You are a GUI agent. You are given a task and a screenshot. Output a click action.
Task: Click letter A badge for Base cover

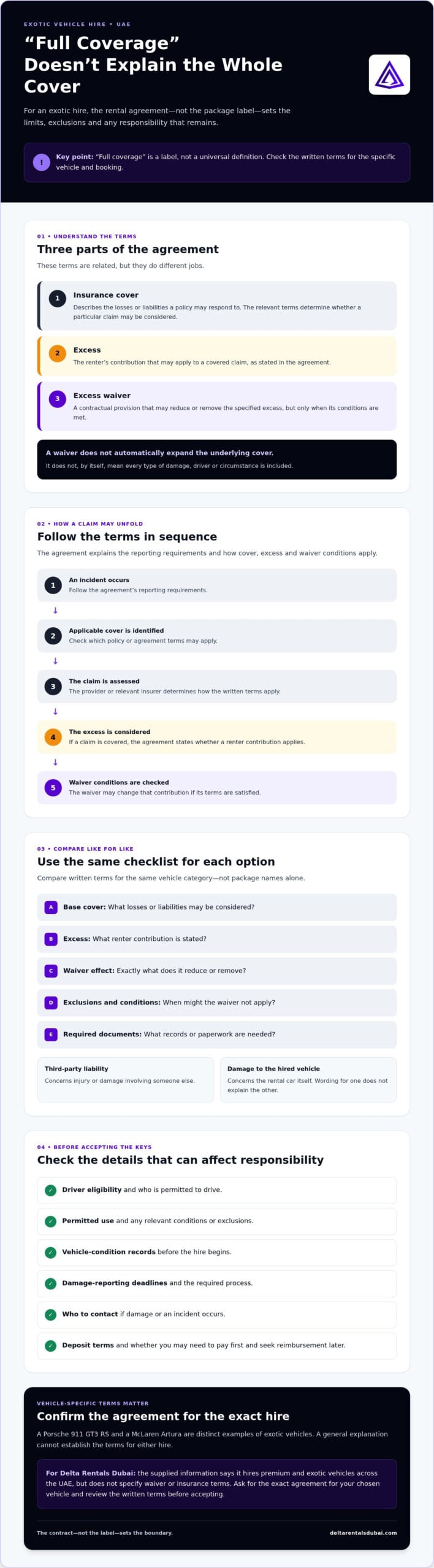click(x=51, y=907)
